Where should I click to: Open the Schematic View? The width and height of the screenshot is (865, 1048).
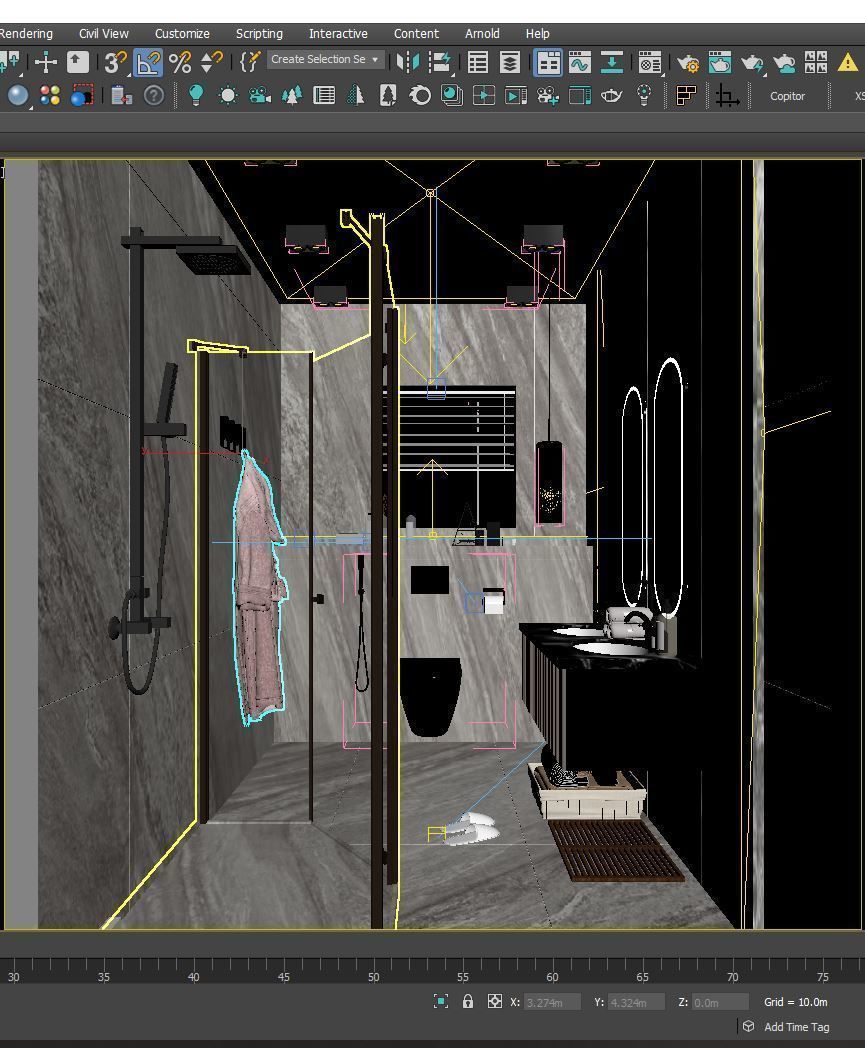pos(612,63)
